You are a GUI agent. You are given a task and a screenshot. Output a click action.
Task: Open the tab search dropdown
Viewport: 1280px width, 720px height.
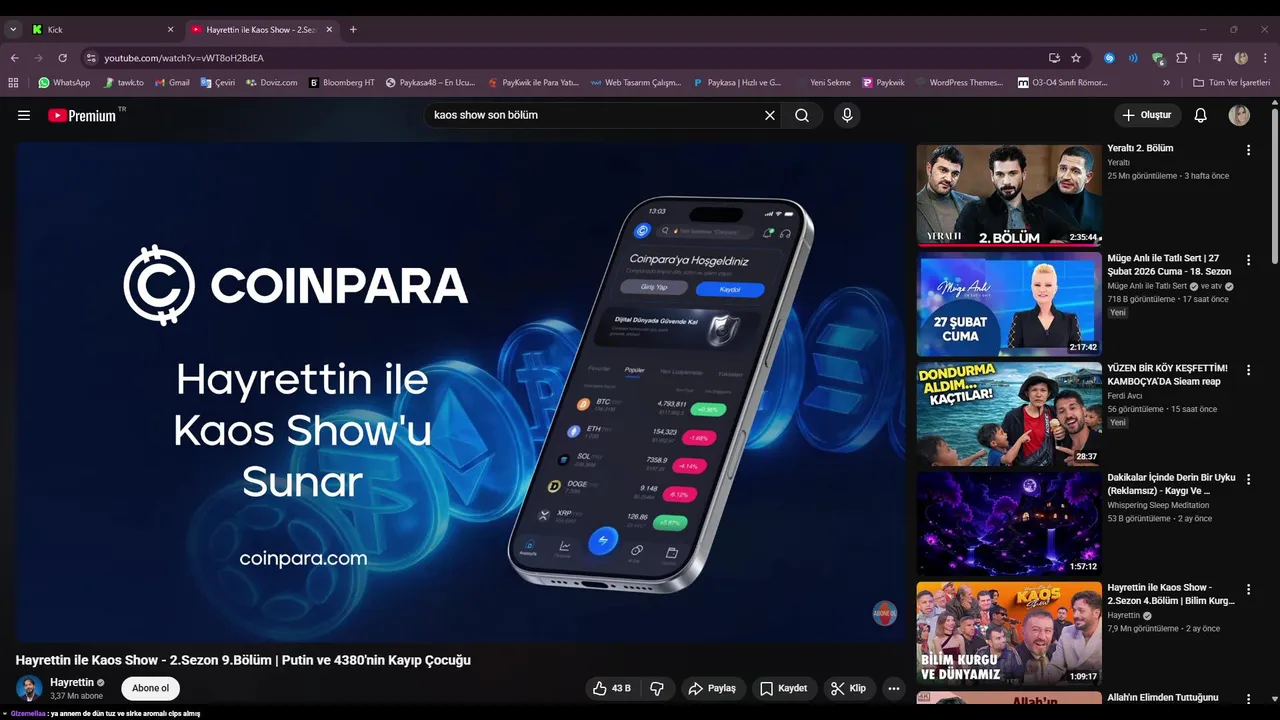(x=13, y=30)
